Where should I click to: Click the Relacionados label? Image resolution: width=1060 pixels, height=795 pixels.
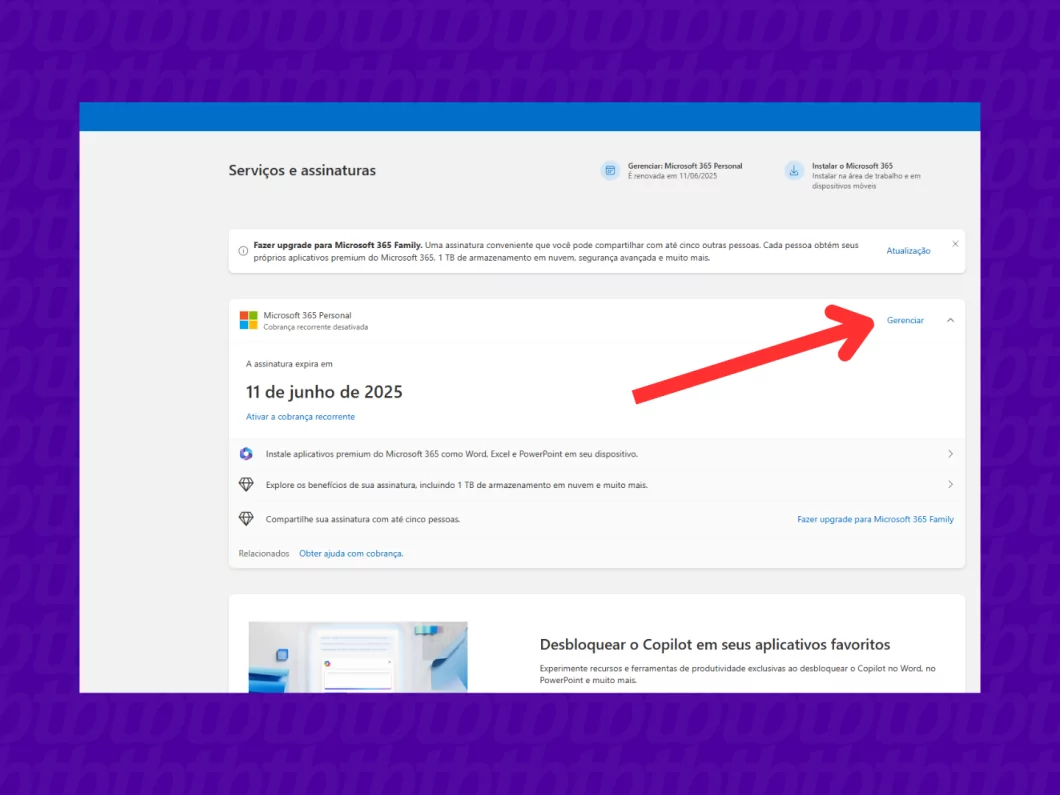click(264, 554)
